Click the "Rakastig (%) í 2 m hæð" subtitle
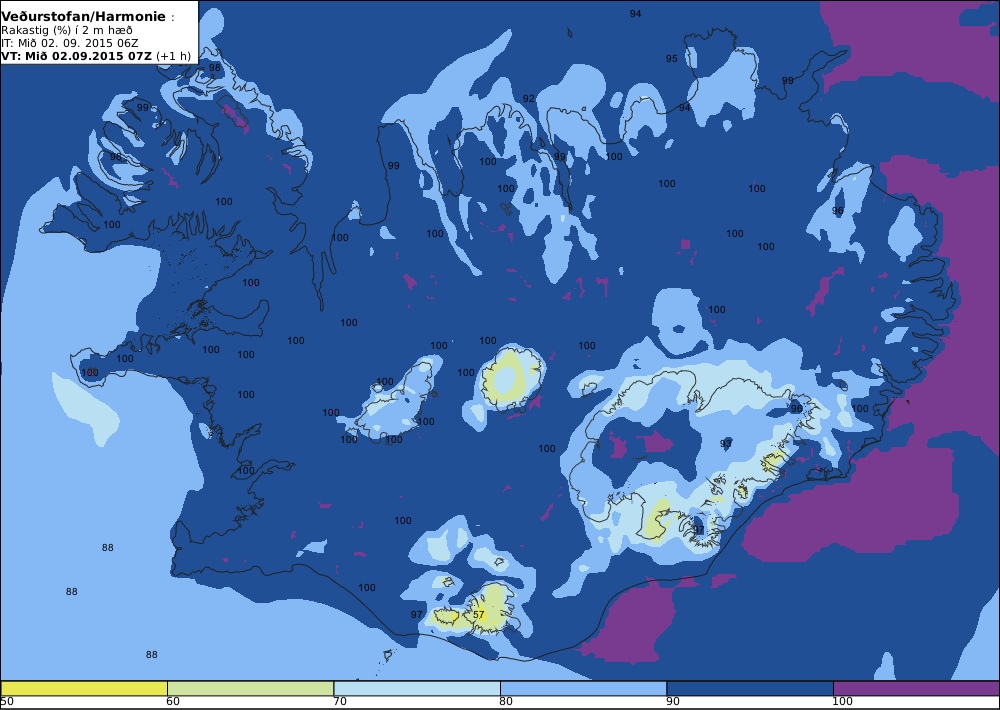 [x=67, y=31]
